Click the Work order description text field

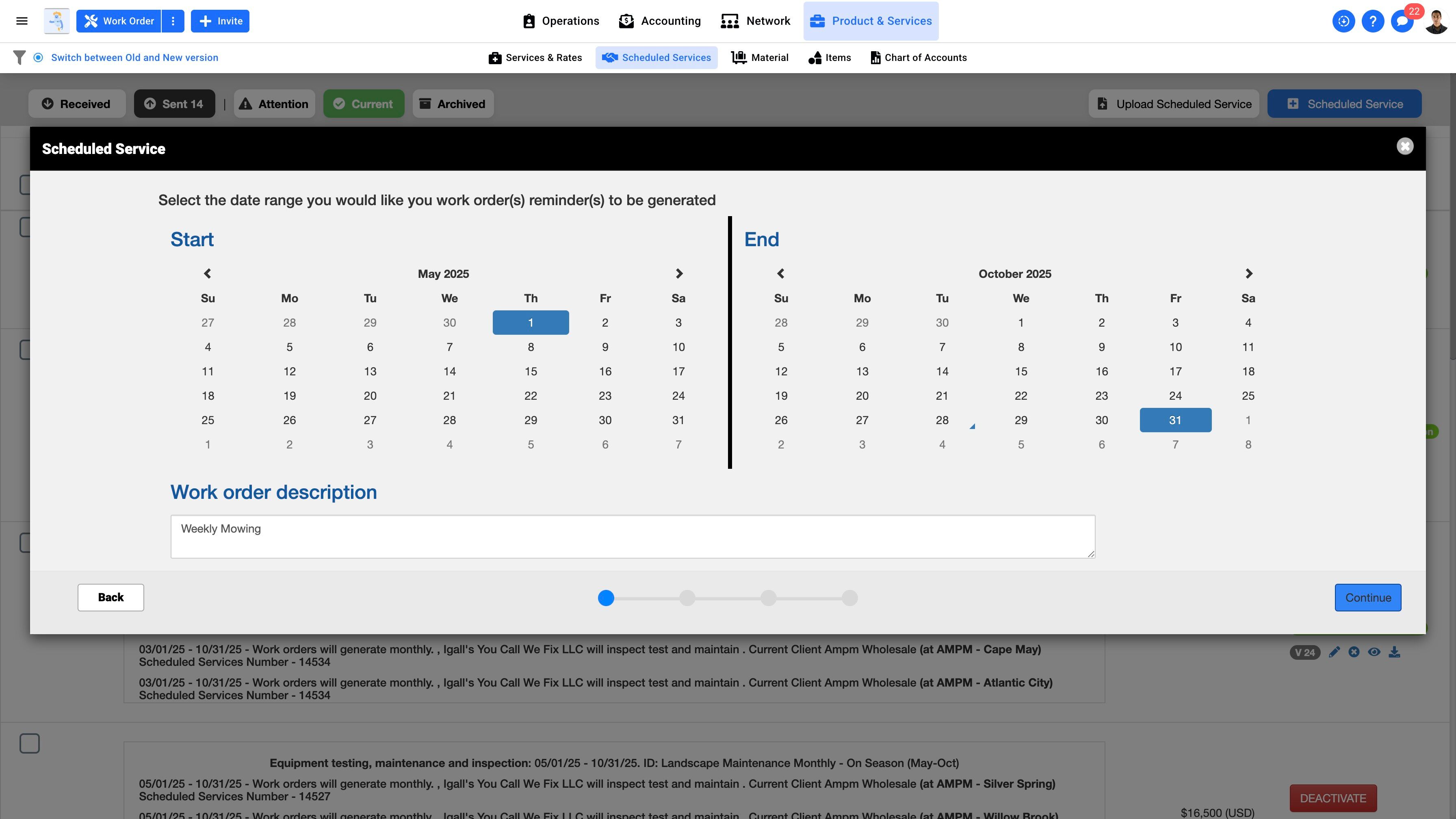(633, 536)
